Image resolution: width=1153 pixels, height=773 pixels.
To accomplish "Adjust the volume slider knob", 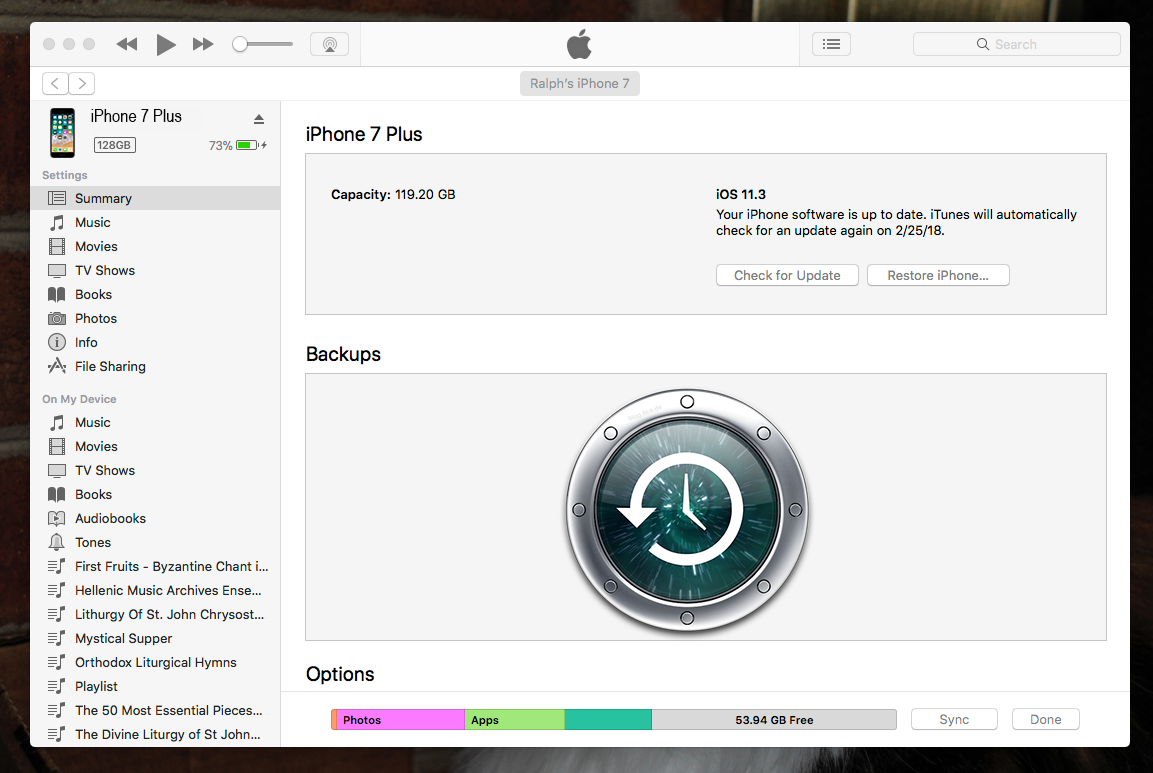I will click(240, 44).
